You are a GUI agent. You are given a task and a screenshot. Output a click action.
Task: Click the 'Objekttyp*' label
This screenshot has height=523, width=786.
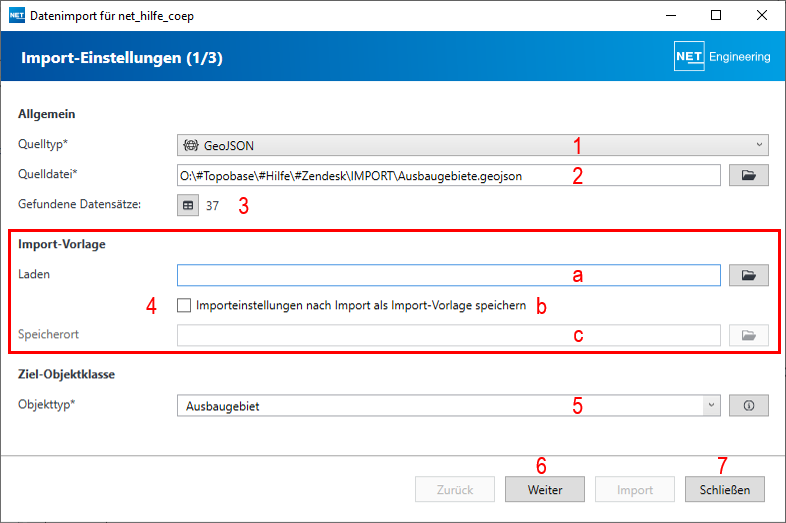[x=46, y=404]
